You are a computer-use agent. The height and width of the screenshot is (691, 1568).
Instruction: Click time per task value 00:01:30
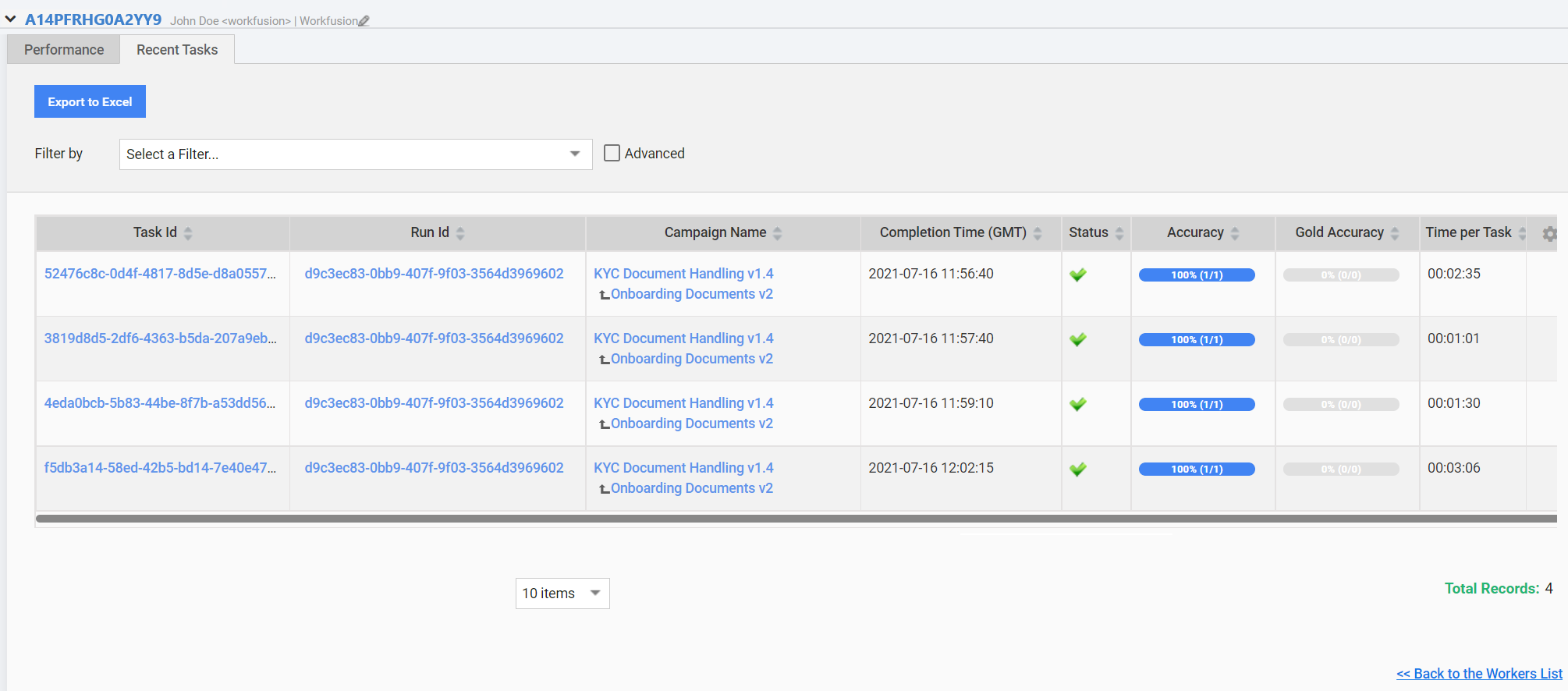[x=1454, y=403]
